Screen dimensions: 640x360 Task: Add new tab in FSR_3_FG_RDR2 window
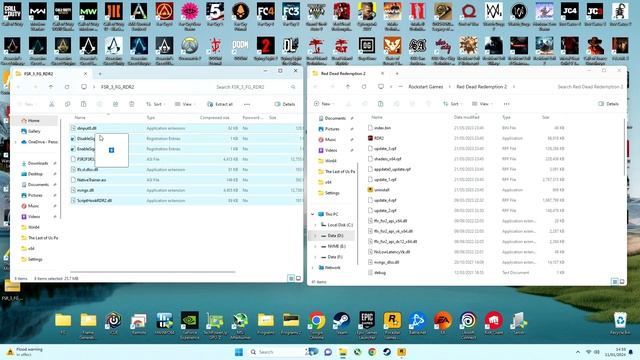click(100, 74)
